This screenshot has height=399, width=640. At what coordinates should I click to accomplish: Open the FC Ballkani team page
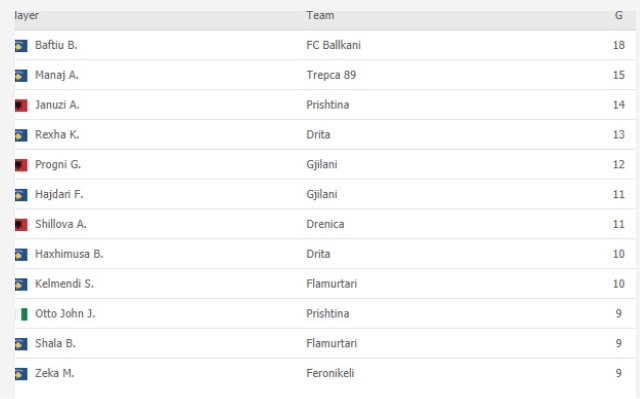[333, 45]
